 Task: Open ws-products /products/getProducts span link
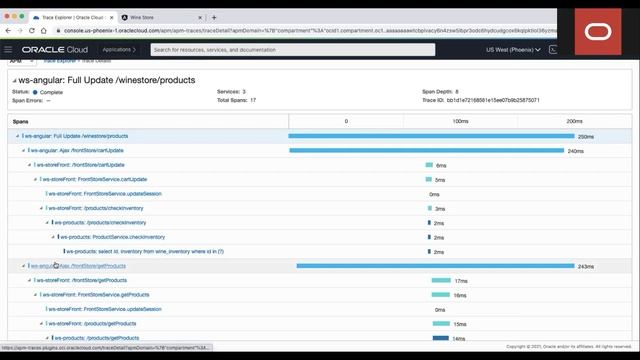click(x=97, y=338)
